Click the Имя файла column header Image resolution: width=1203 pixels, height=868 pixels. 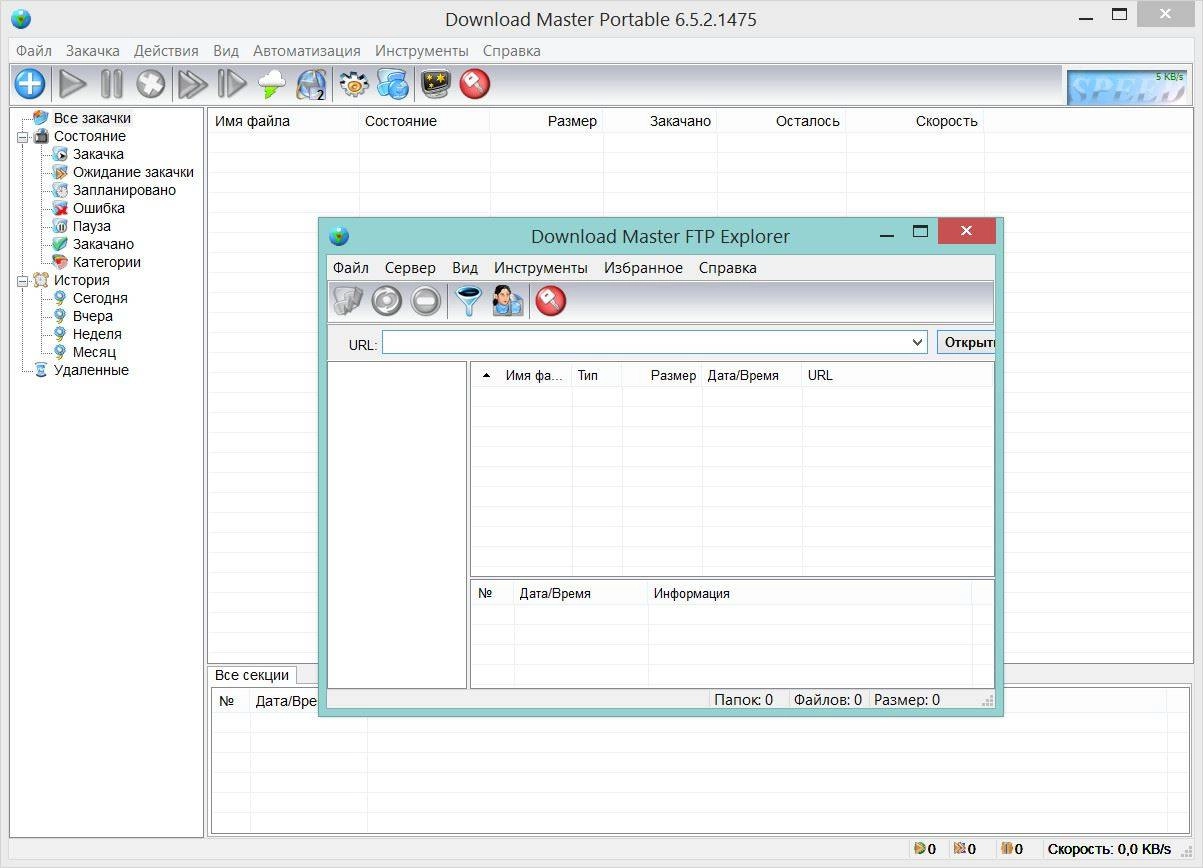[x=283, y=121]
